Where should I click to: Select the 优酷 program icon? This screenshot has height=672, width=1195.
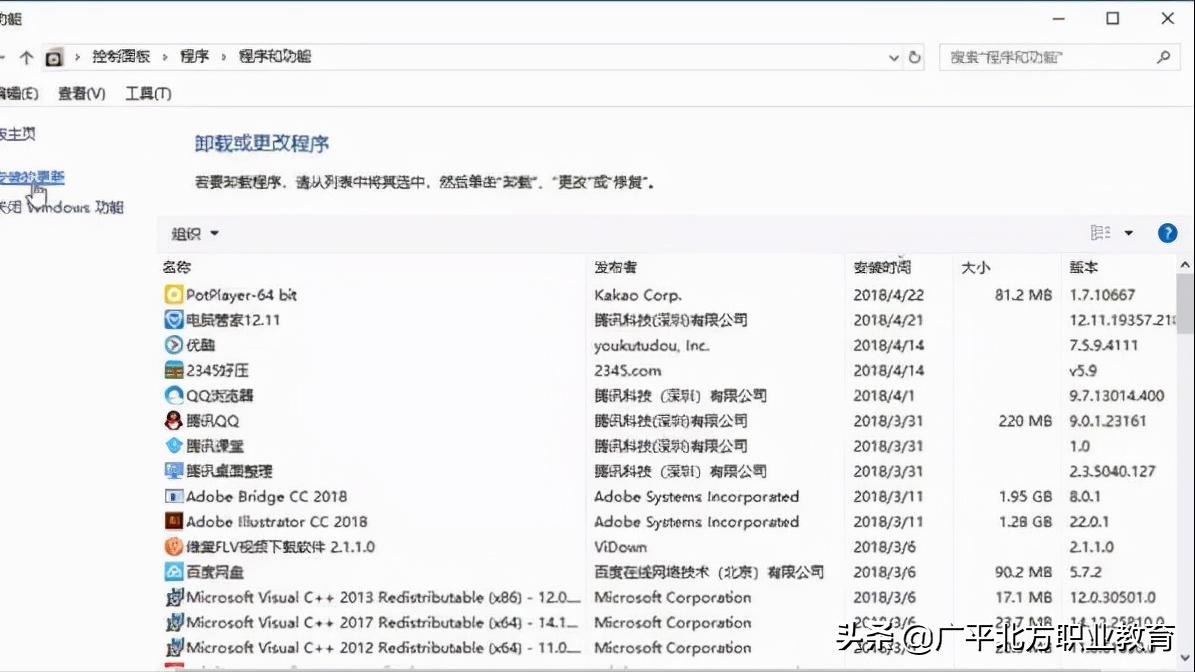(175, 344)
